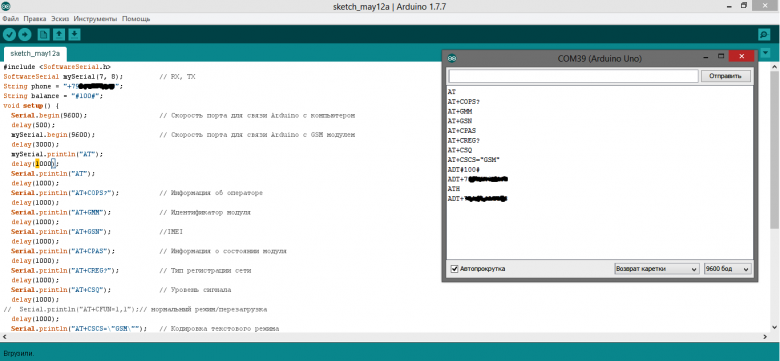Open the Помощь menu

136,19
